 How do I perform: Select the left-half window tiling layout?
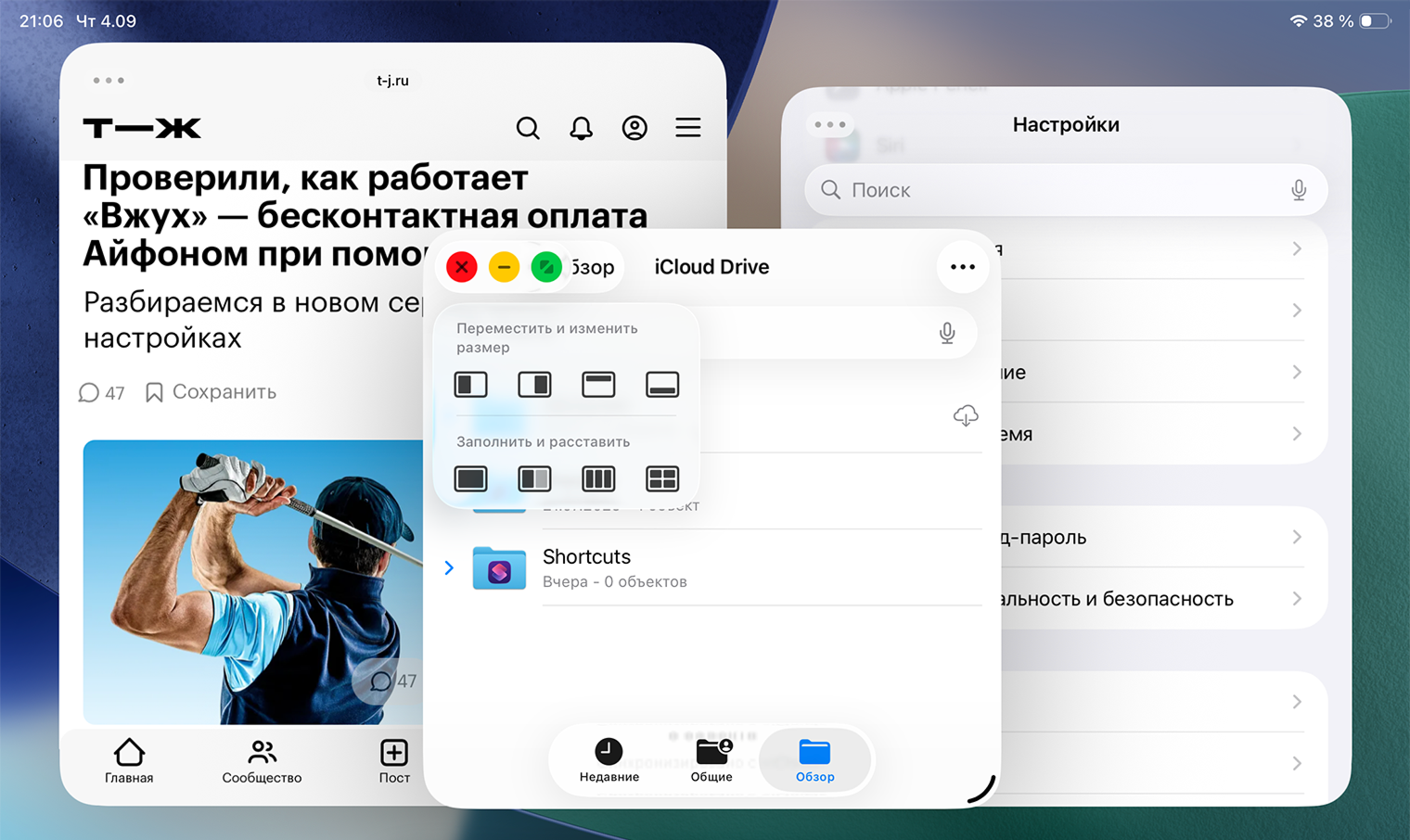470,384
